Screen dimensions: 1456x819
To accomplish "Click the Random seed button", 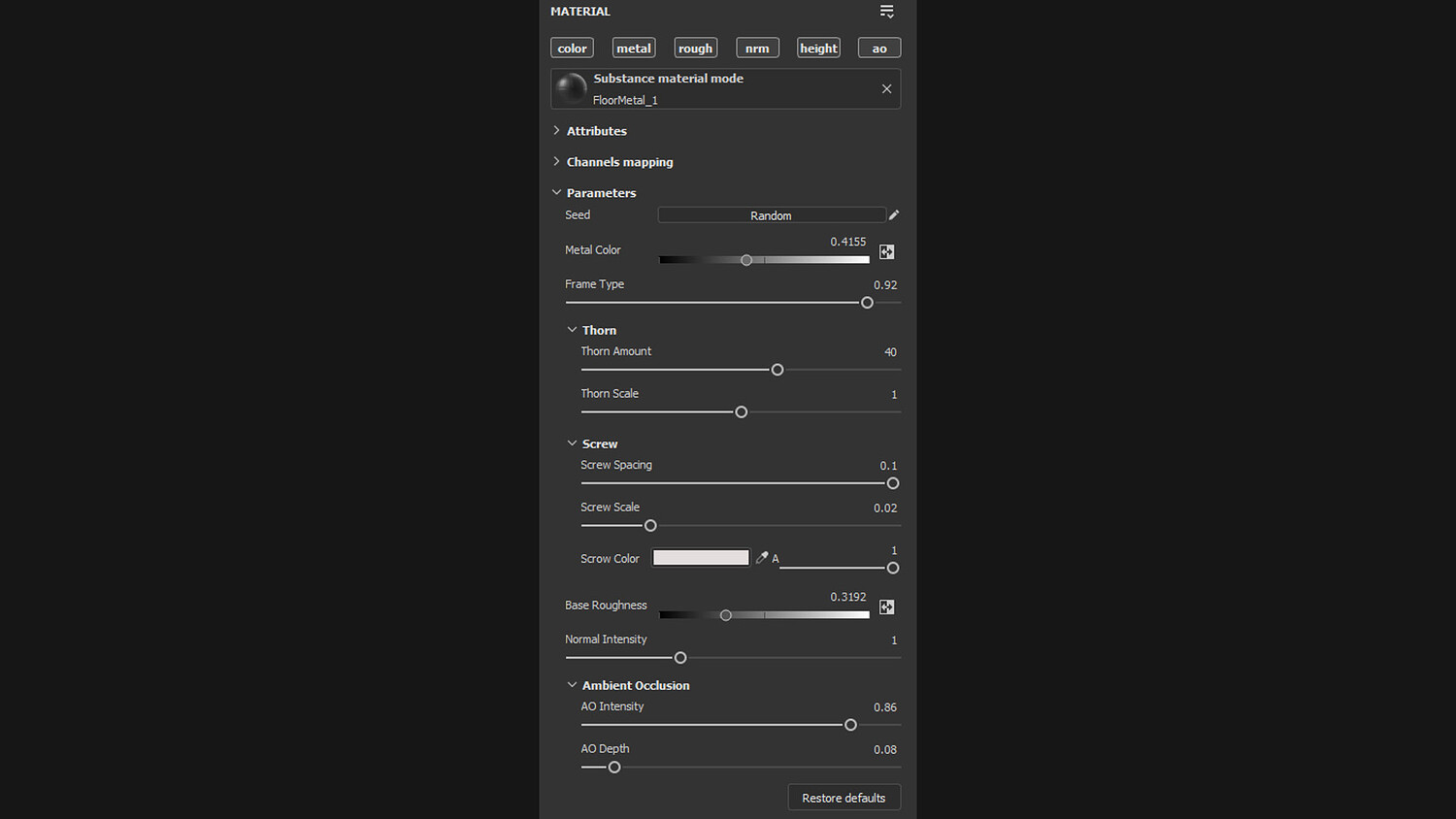I will (x=771, y=215).
